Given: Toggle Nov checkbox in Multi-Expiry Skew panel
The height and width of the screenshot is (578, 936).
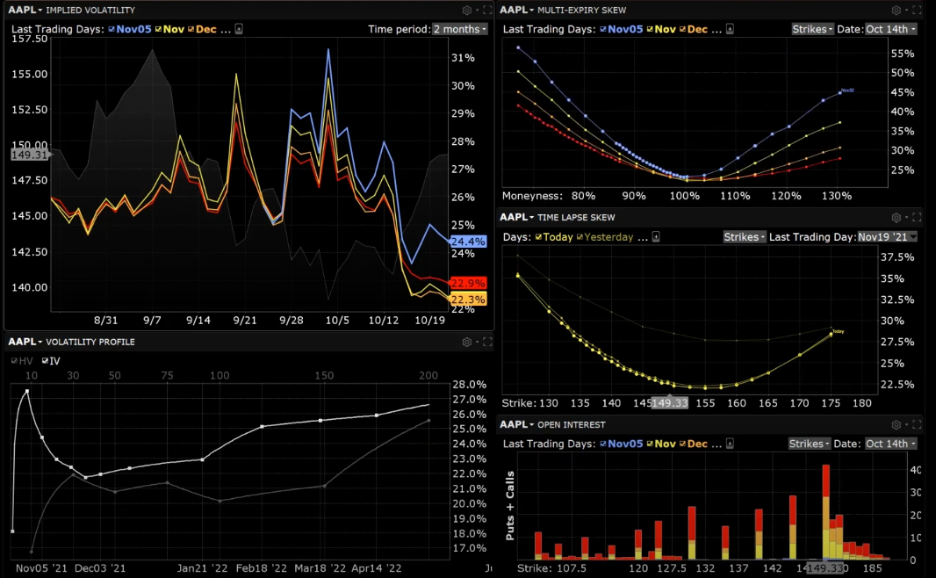Looking at the screenshot, I should click(x=649, y=29).
